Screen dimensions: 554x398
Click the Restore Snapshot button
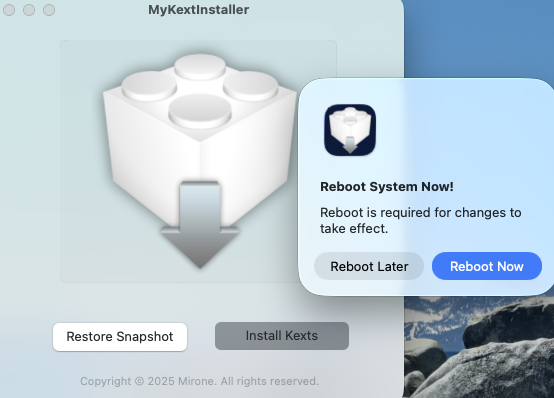(x=120, y=336)
